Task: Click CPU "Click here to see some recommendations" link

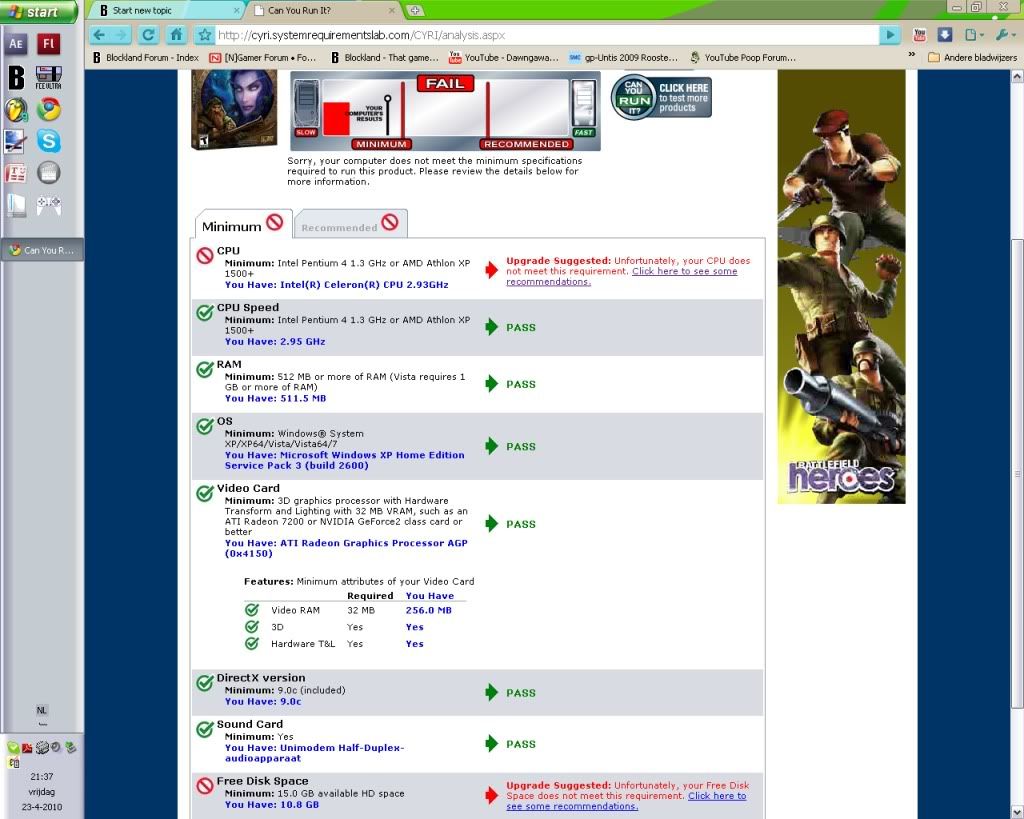Action: point(684,271)
